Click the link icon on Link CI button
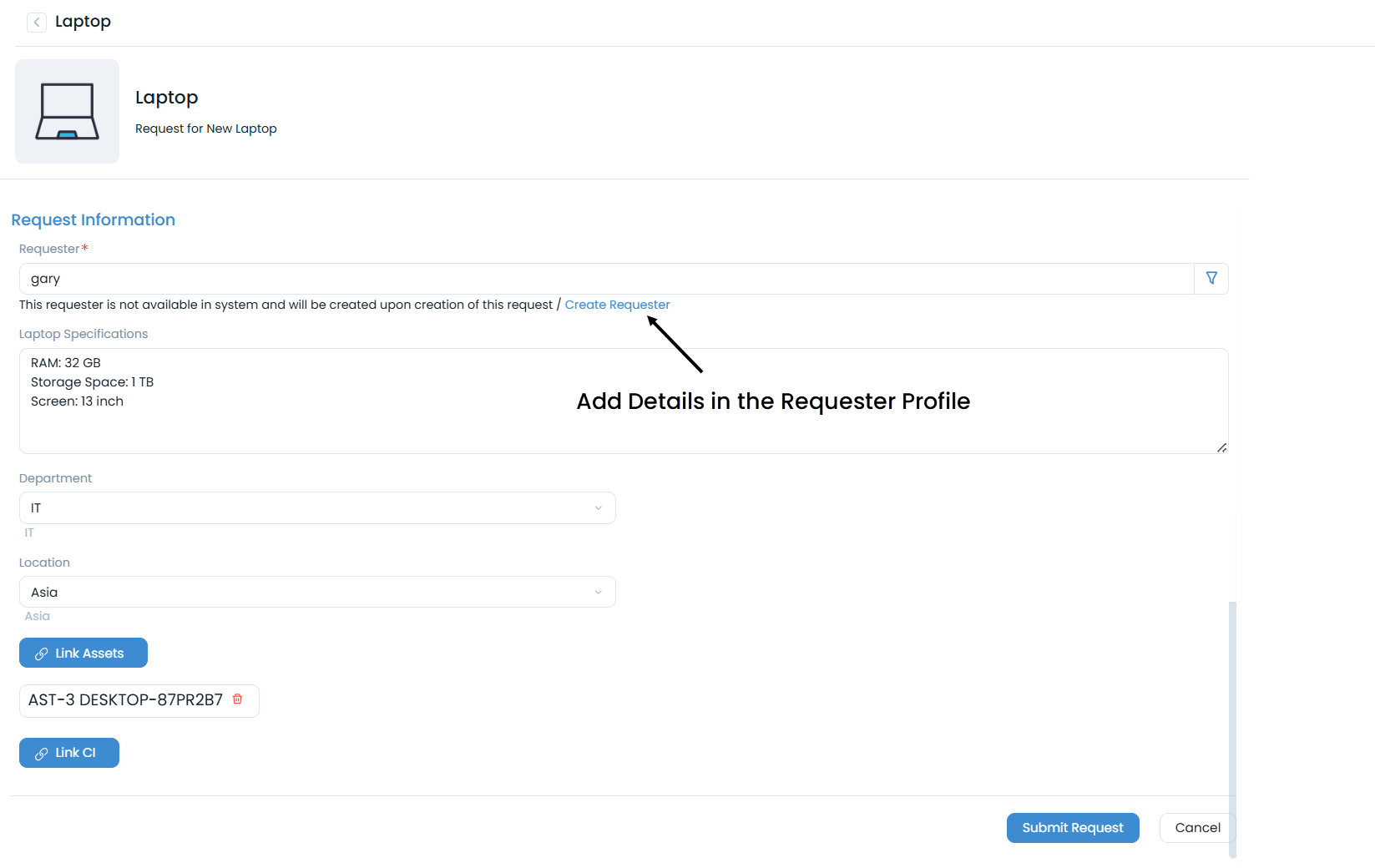The image size is (1375, 868). coord(41,753)
